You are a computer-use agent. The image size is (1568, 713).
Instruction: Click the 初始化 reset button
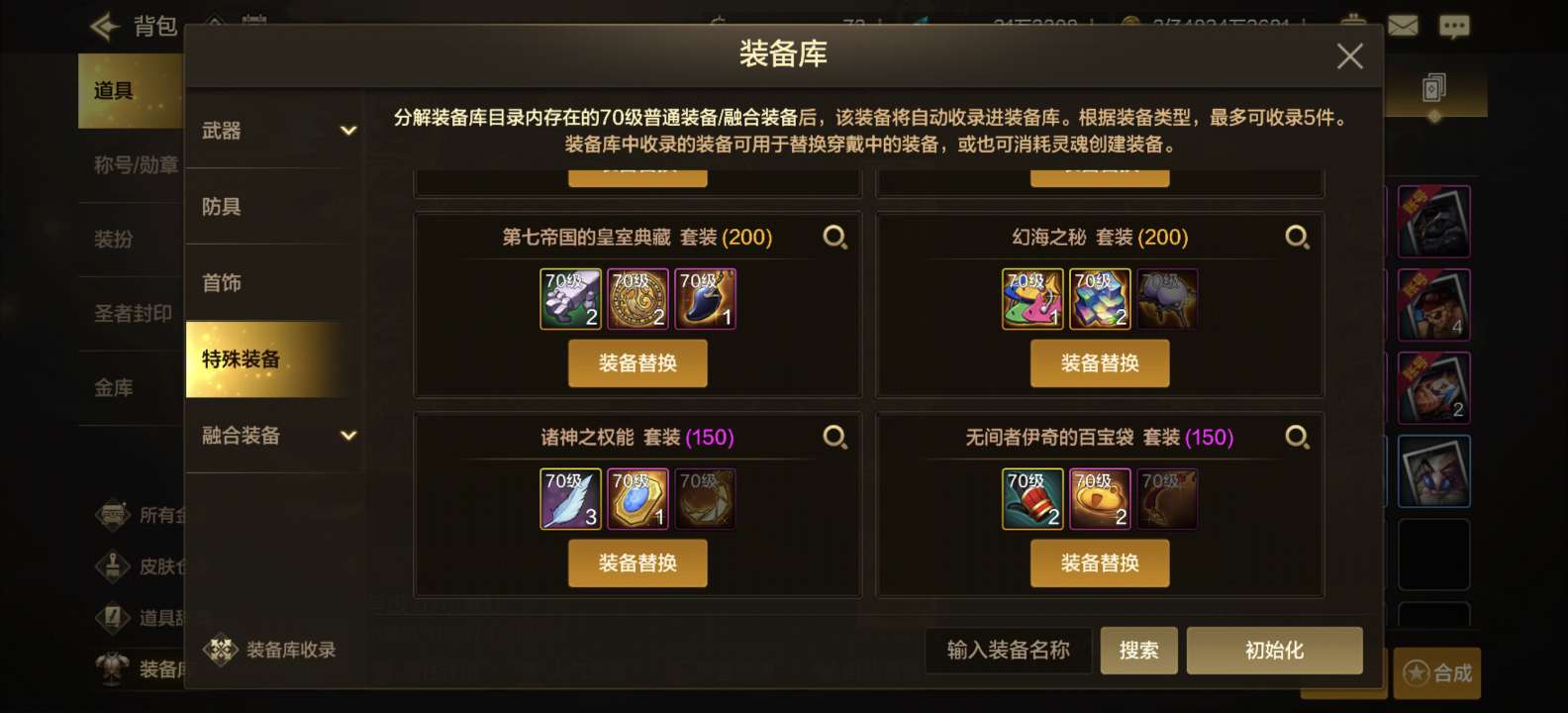(x=1275, y=651)
